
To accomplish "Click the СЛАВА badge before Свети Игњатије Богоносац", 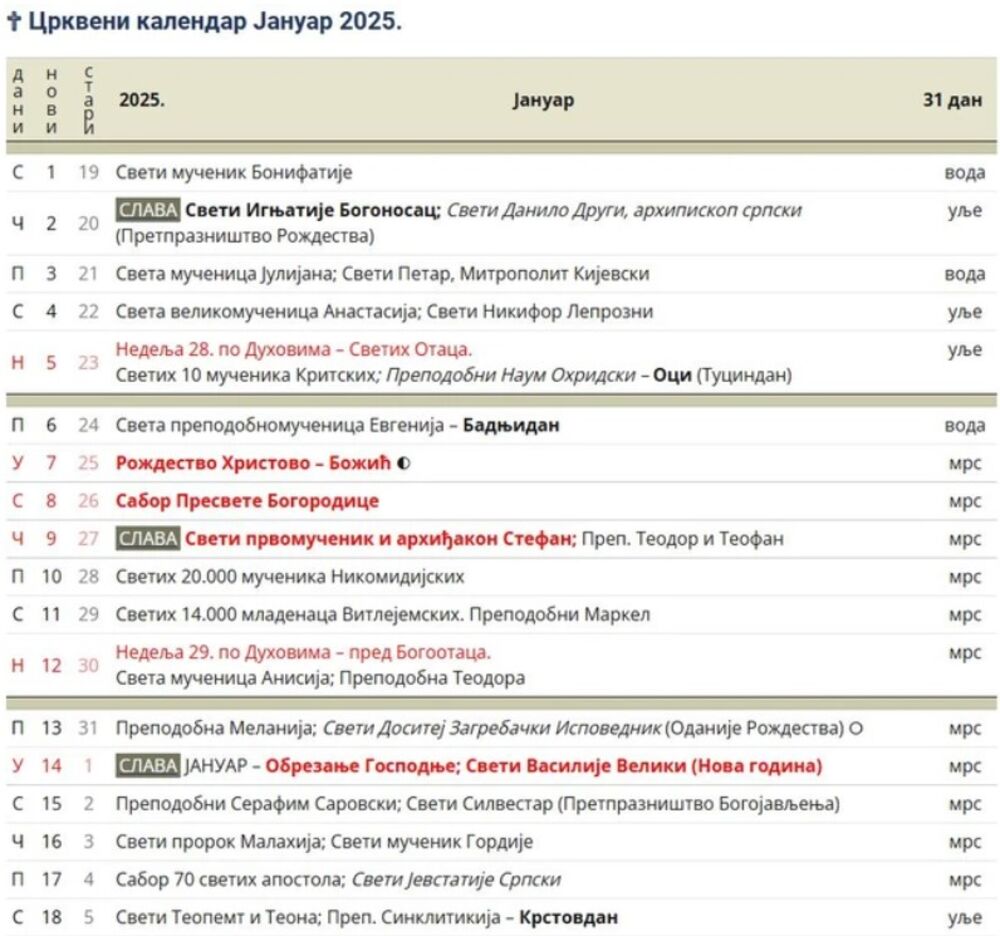I will point(147,211).
